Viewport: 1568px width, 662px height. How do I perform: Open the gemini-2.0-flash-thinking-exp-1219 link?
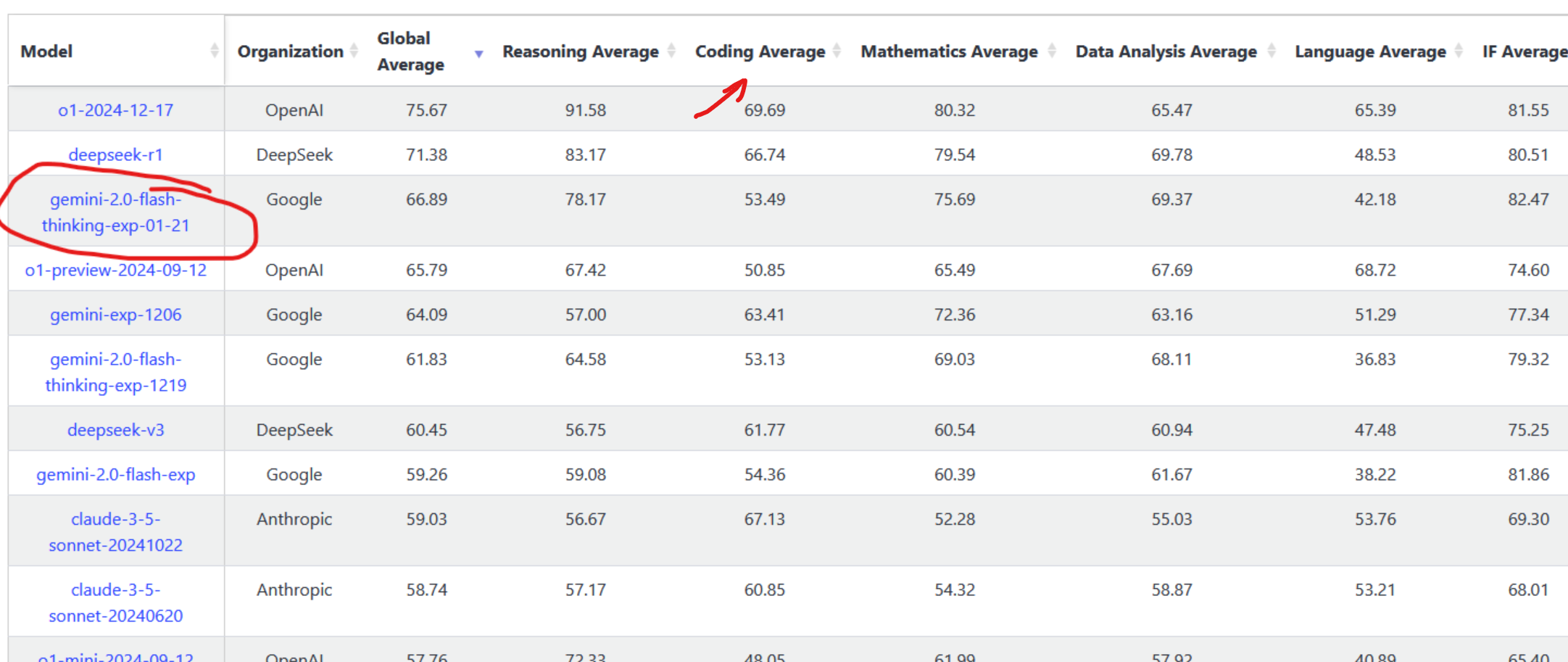[x=116, y=372]
